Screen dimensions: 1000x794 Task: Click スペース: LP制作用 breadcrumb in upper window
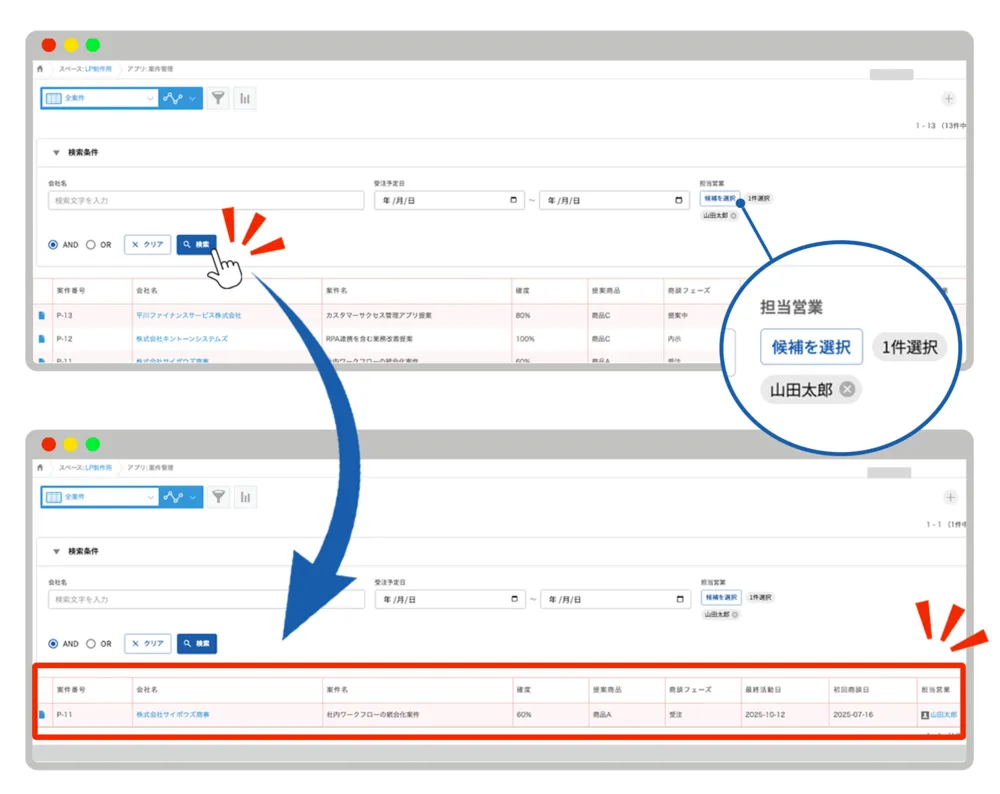(85, 69)
